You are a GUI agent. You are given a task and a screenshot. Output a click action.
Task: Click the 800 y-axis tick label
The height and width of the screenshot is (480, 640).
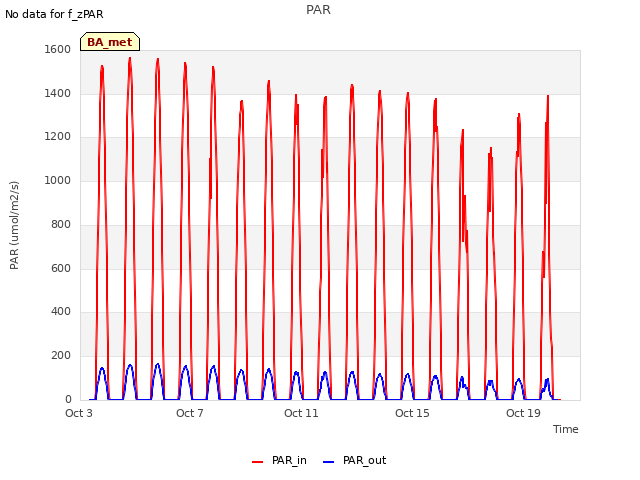(x=61, y=224)
